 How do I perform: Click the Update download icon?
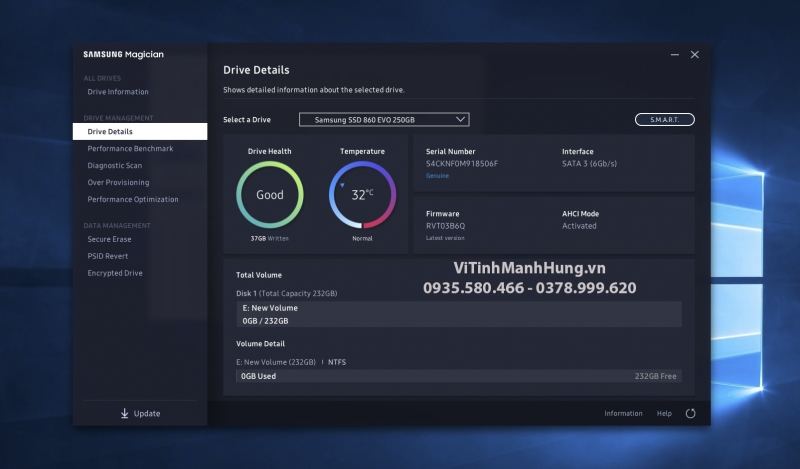click(124, 413)
